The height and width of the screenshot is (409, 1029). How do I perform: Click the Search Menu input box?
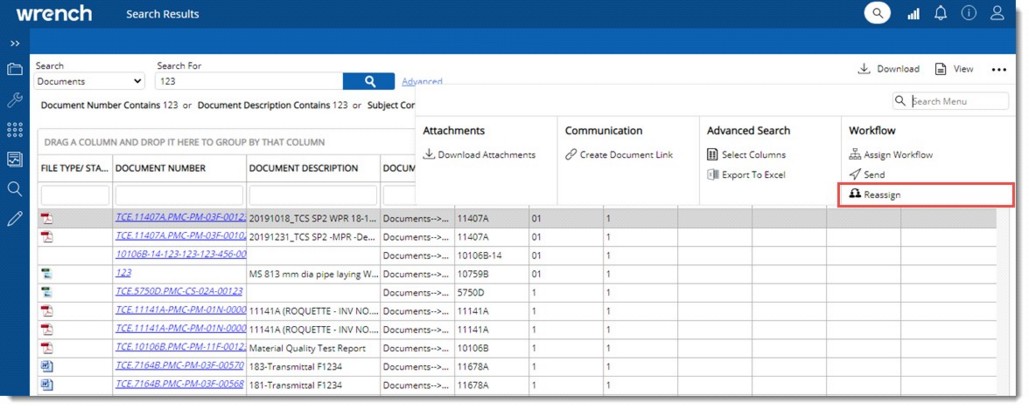[952, 101]
